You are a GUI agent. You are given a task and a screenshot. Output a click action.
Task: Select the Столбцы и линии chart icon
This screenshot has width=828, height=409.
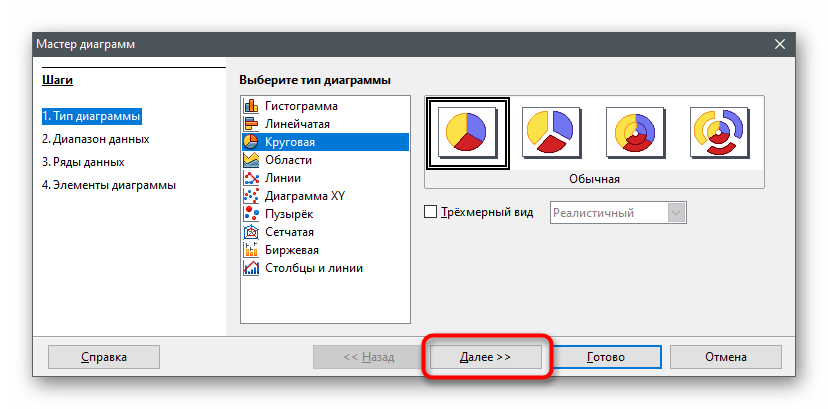point(251,268)
